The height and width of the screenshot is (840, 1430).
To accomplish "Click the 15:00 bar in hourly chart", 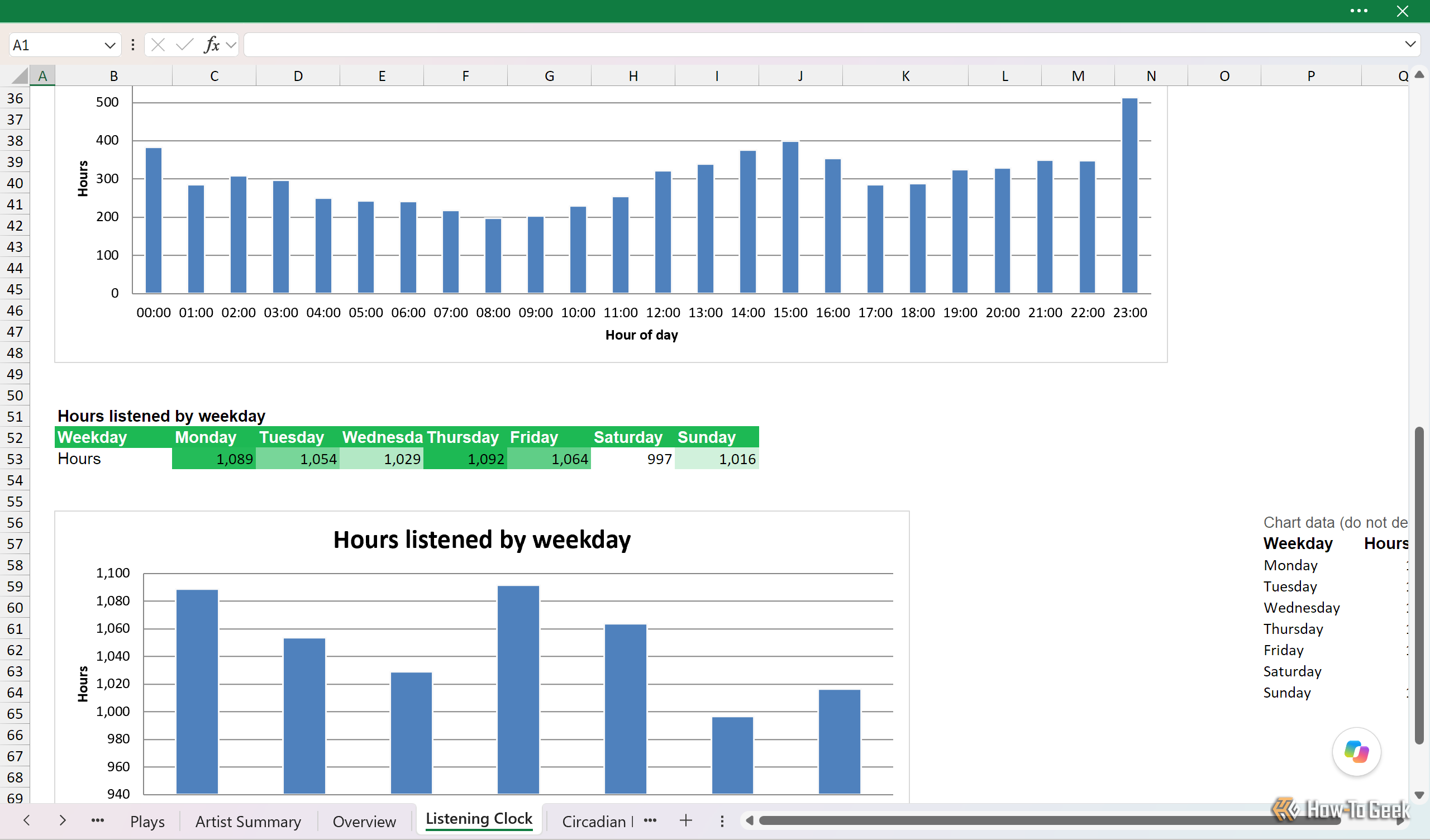I will (x=790, y=217).
